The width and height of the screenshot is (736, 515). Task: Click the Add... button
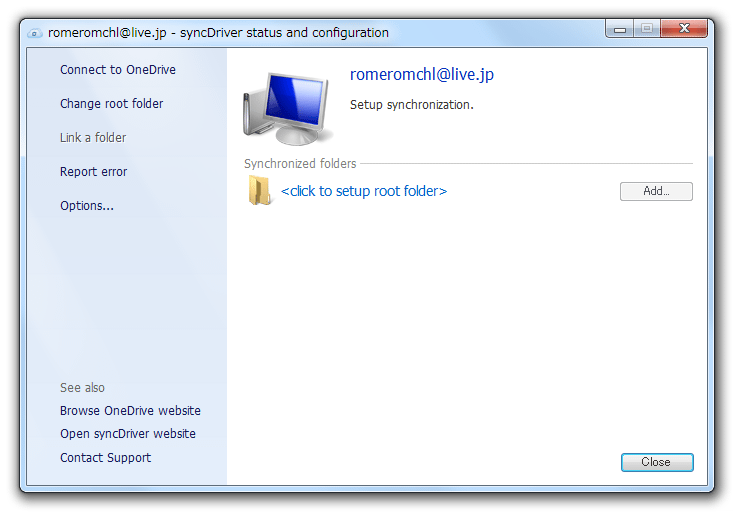point(656,191)
